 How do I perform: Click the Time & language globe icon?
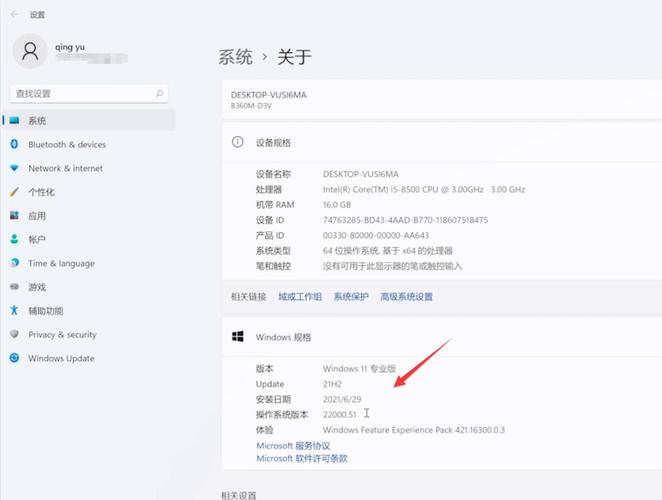point(14,263)
